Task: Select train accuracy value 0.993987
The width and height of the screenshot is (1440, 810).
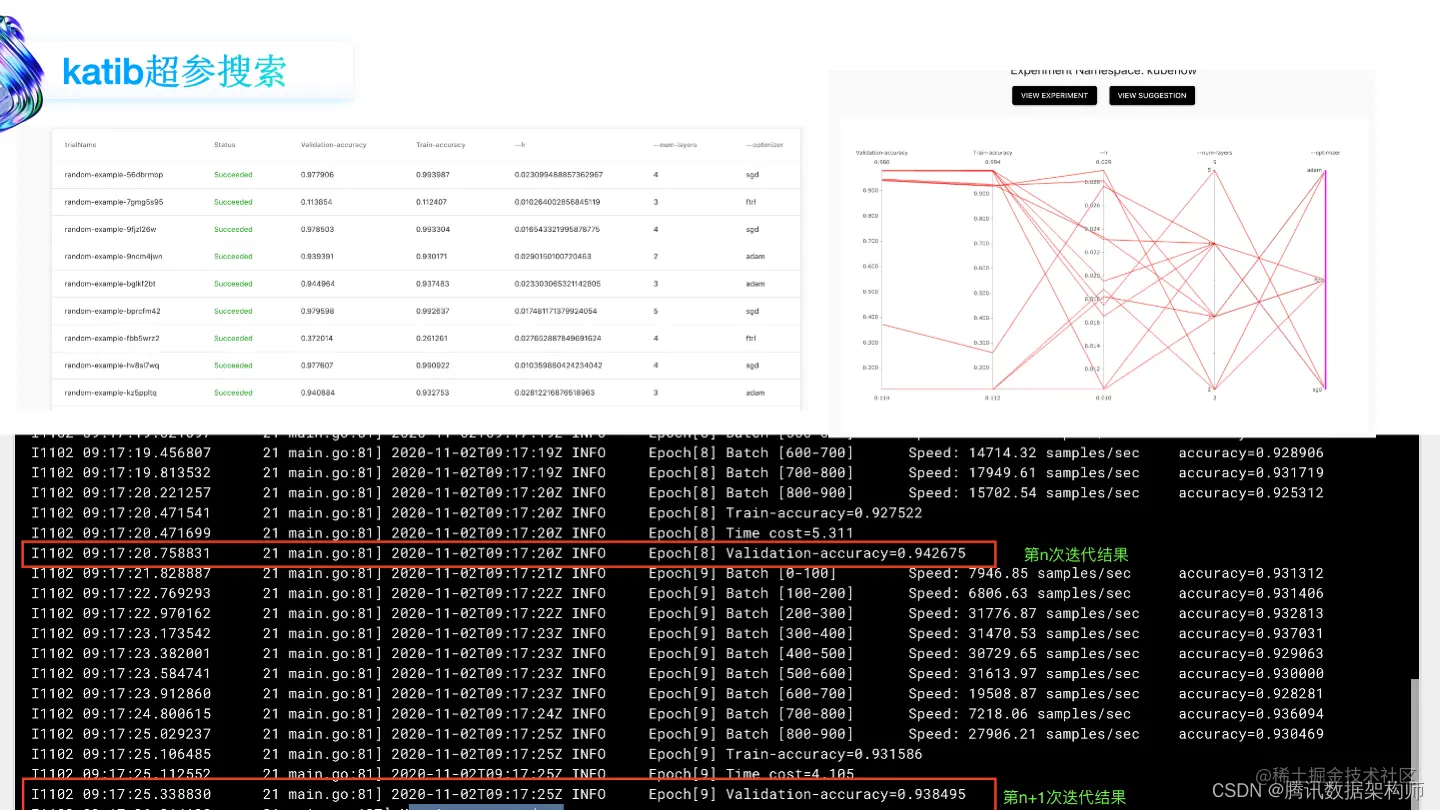Action: coord(433,175)
